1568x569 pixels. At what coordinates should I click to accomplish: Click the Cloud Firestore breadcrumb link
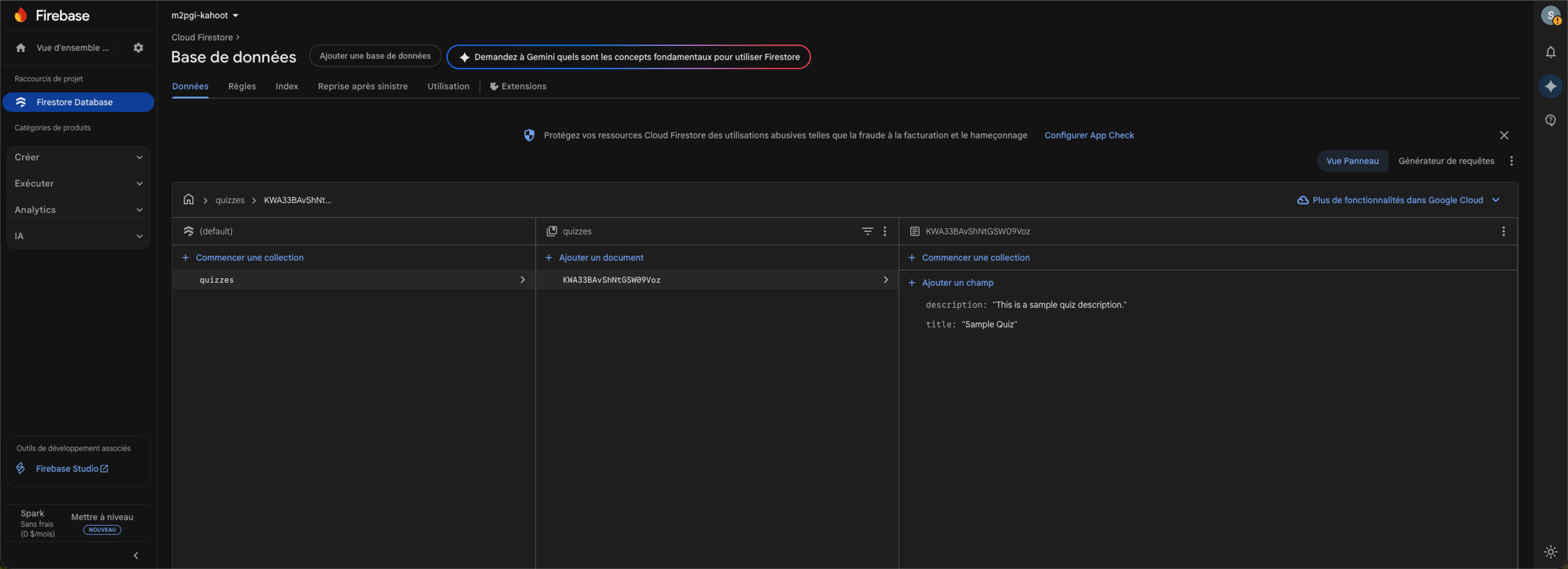point(202,38)
